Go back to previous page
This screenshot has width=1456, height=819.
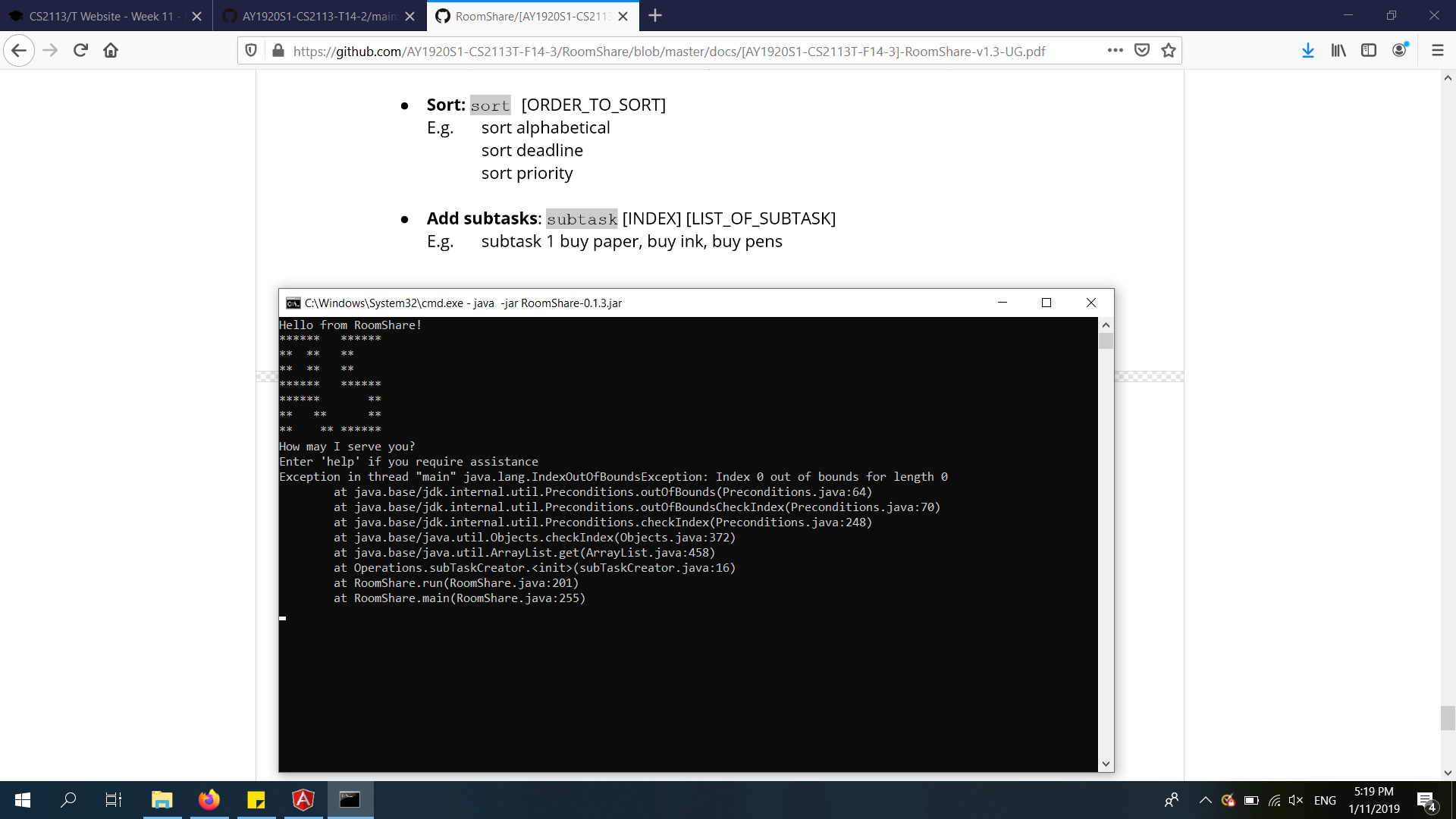(19, 51)
